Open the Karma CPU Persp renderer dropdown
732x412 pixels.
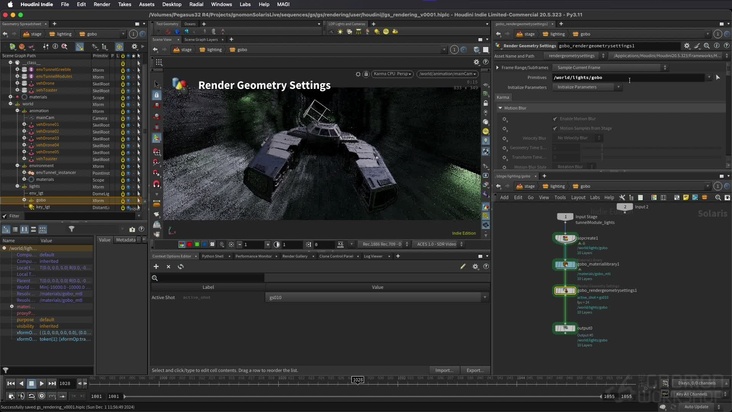(392, 74)
